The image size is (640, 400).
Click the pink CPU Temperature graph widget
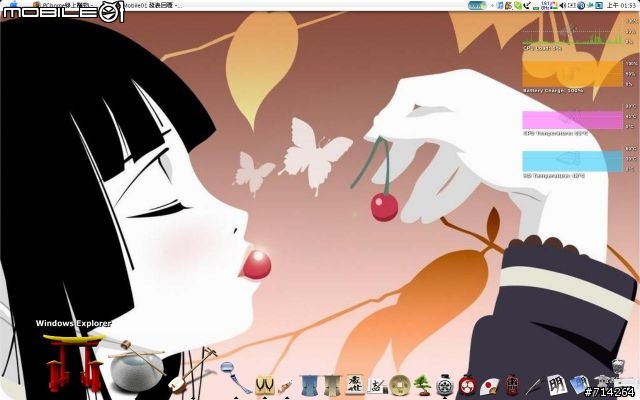573,120
